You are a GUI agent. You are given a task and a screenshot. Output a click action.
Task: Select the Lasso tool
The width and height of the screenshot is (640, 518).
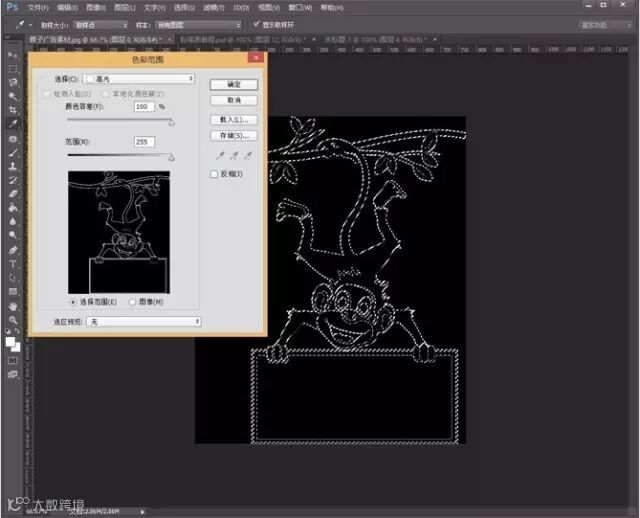point(13,82)
